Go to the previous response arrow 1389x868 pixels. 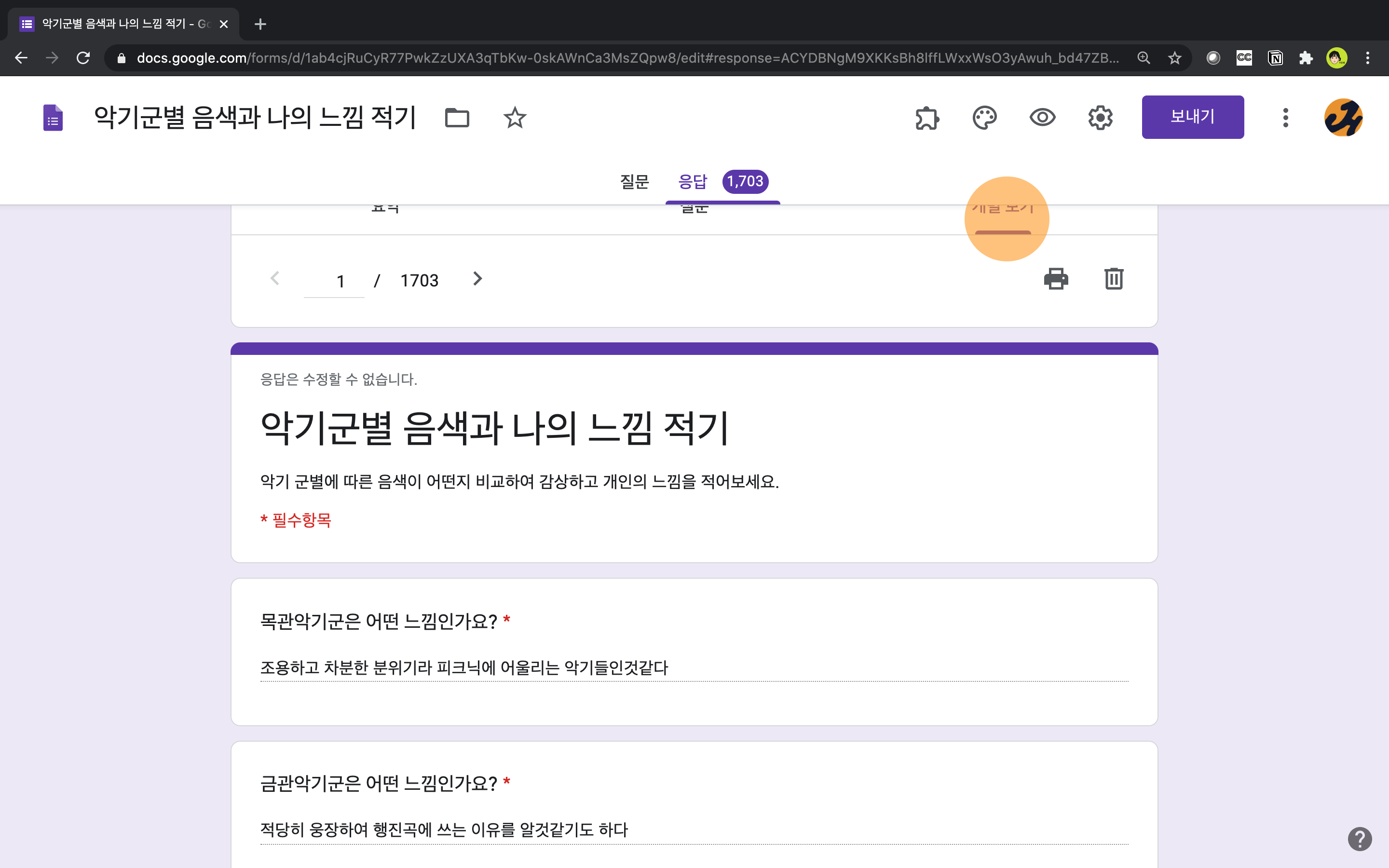click(x=275, y=279)
